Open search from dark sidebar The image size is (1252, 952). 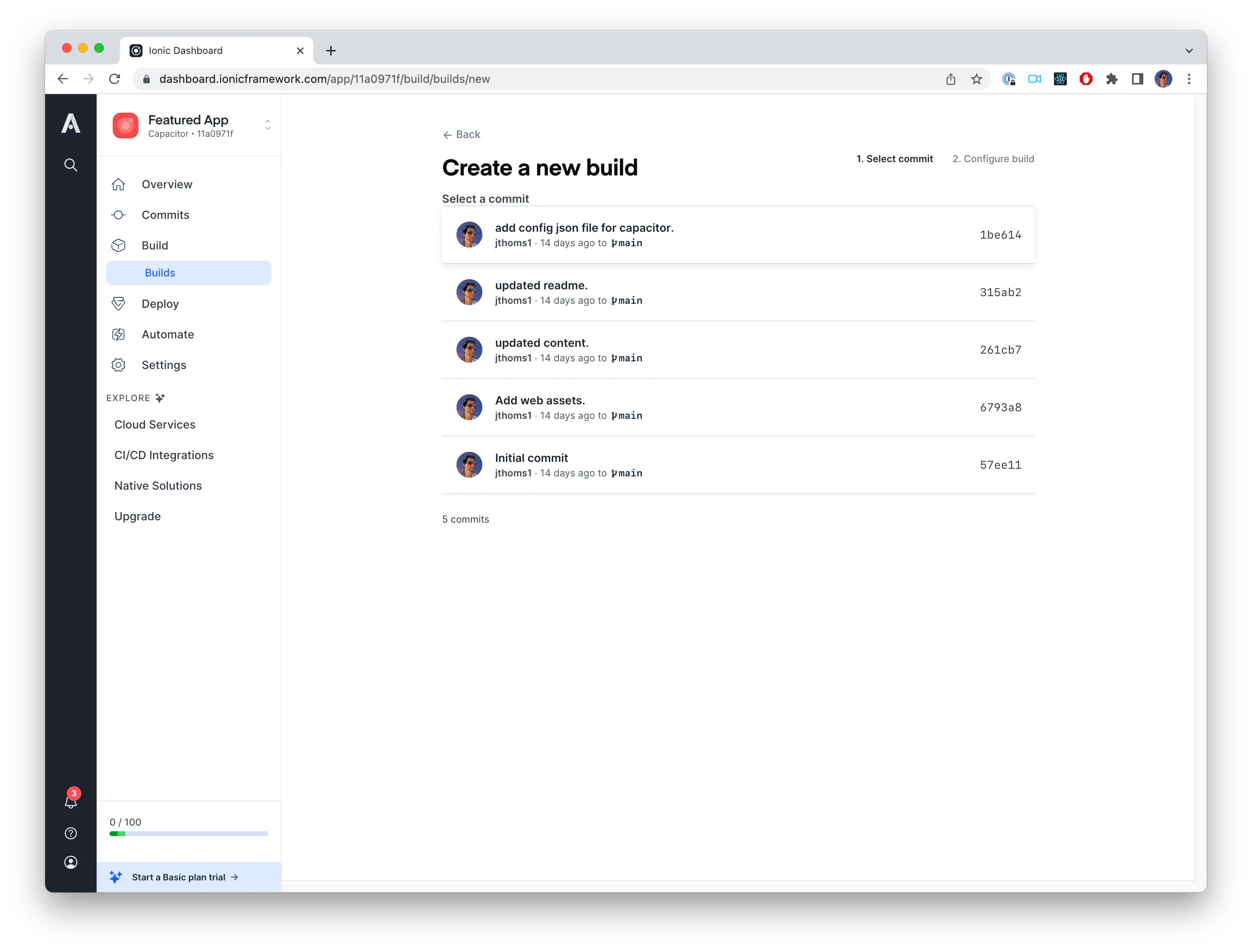pos(70,165)
